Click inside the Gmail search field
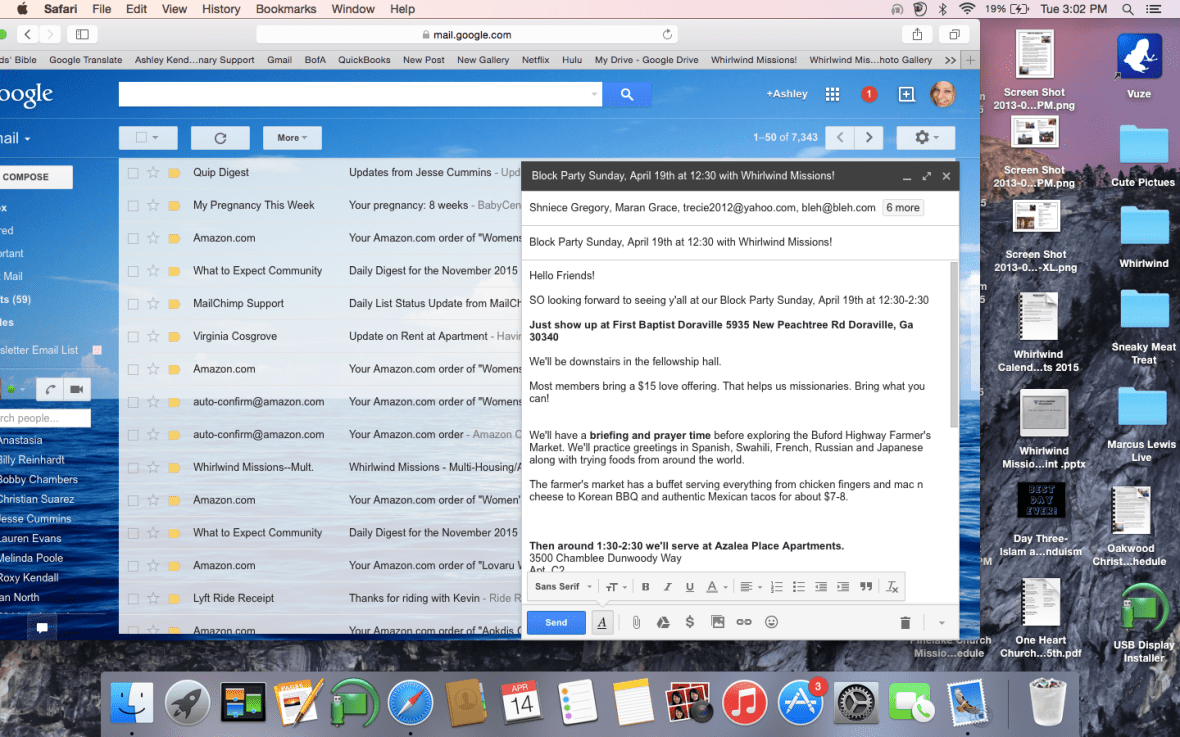This screenshot has height=737, width=1180. (350, 94)
